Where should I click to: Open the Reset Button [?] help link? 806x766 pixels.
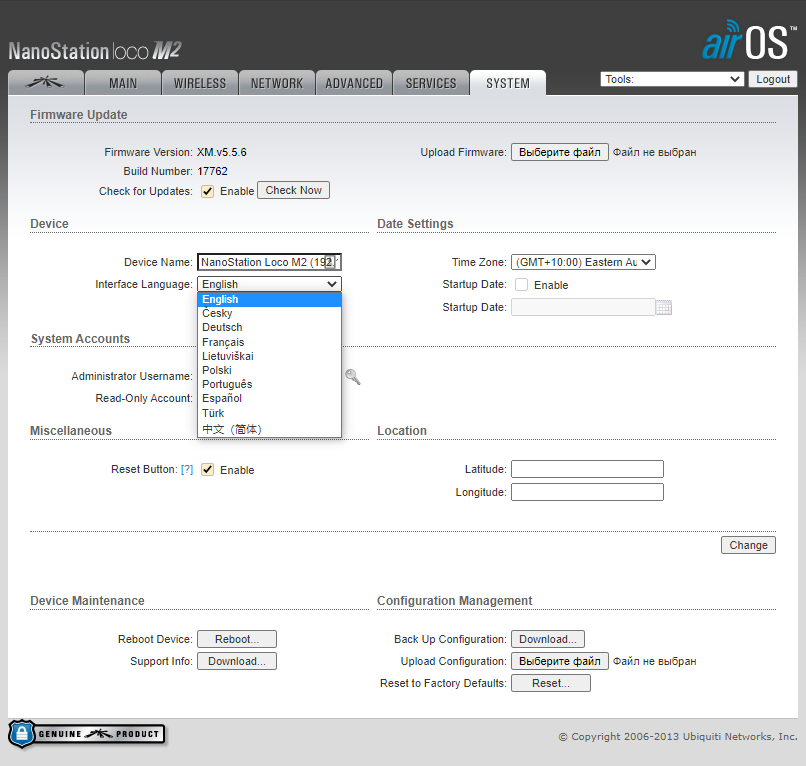(x=187, y=469)
